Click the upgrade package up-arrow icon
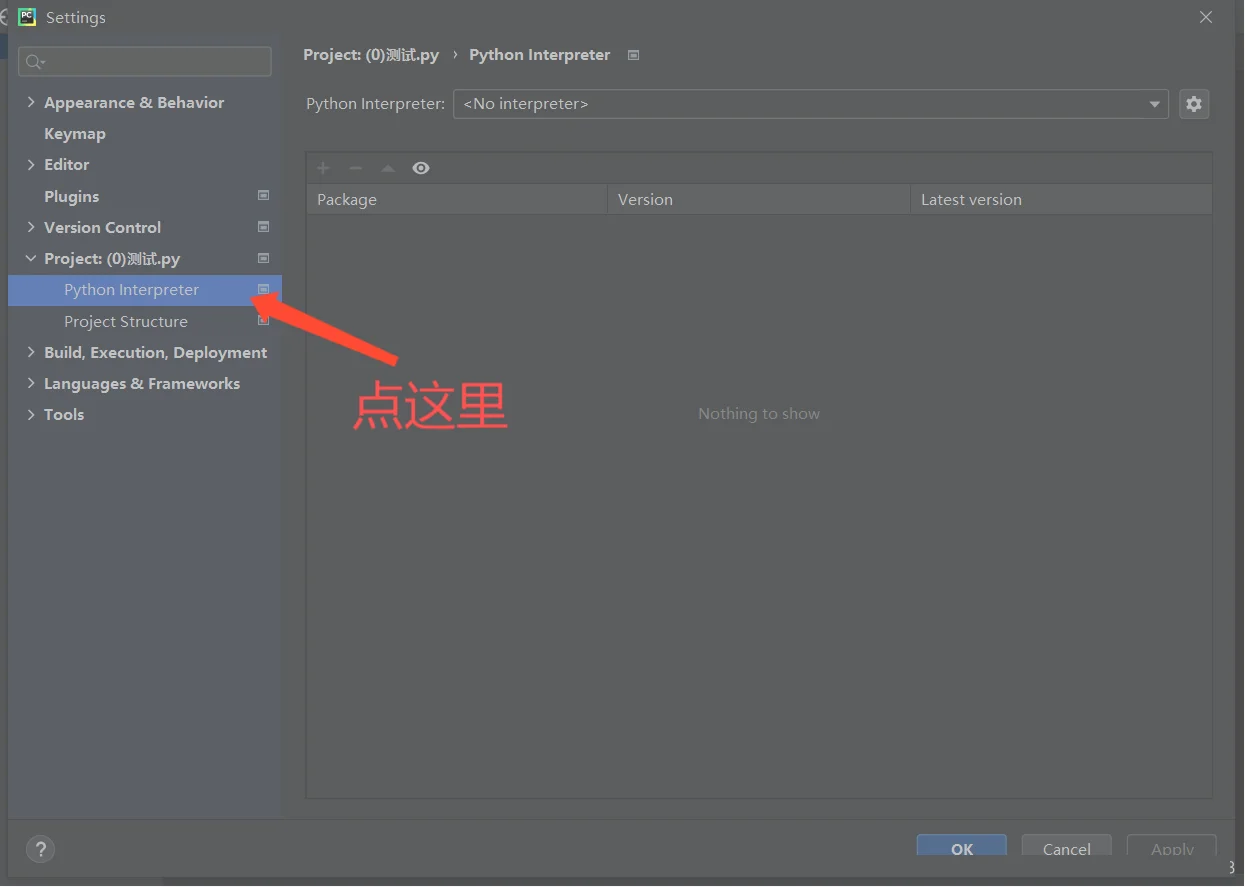1245x887 pixels. [x=388, y=168]
